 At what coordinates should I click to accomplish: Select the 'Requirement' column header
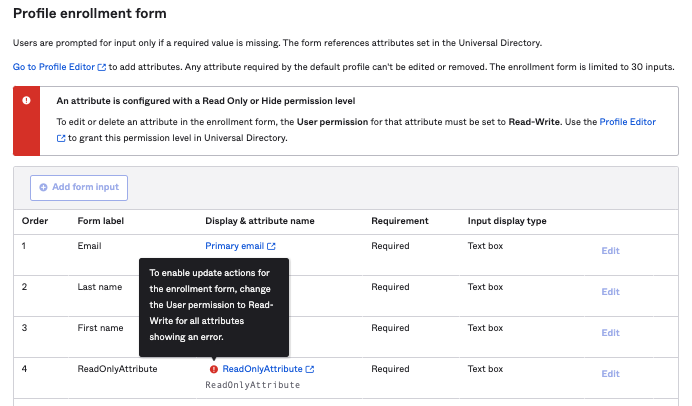point(400,221)
